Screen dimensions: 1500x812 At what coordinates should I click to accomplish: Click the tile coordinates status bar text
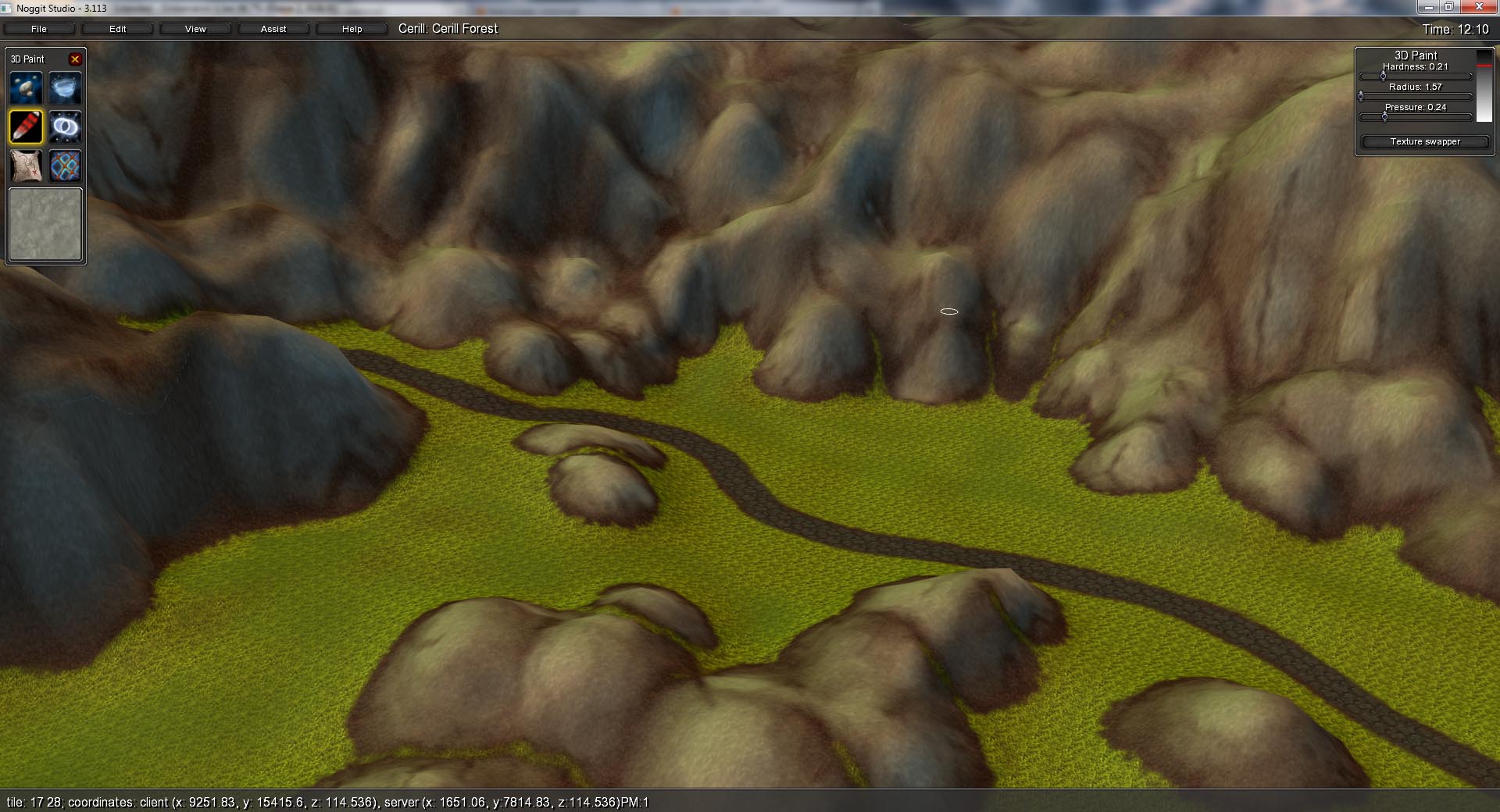click(x=327, y=803)
